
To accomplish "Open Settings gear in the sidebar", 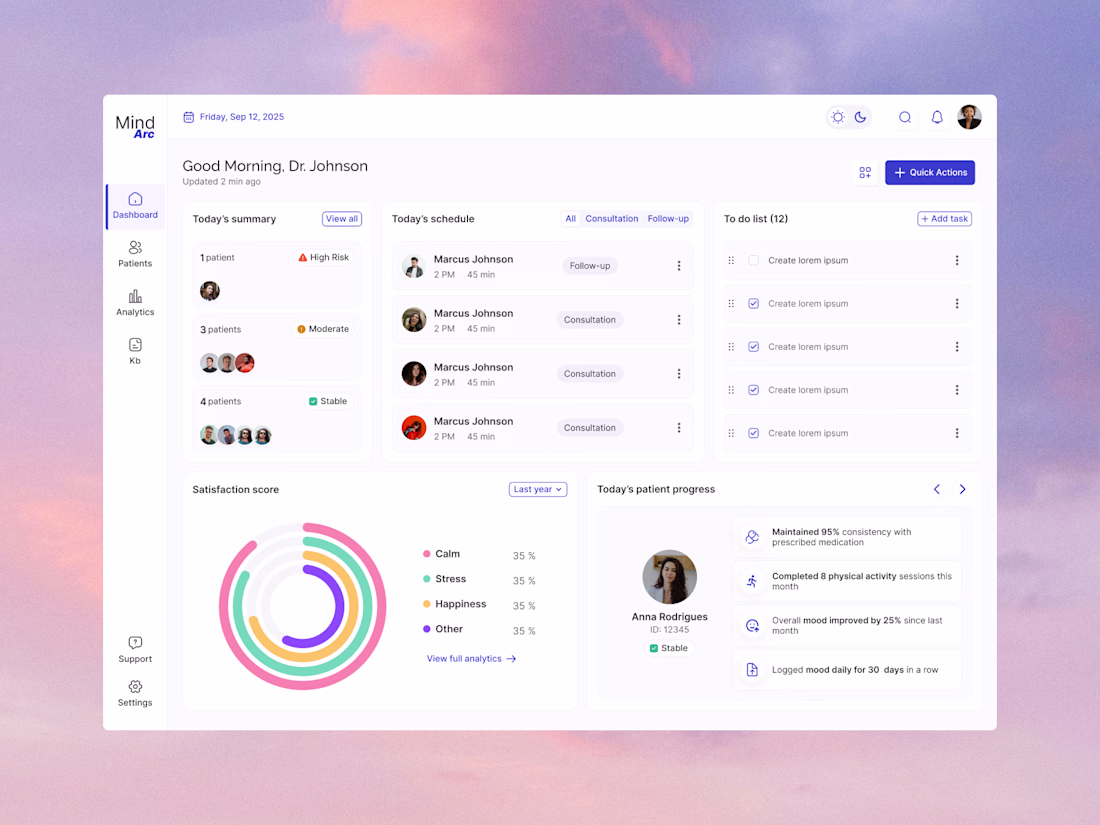I will pos(135,693).
